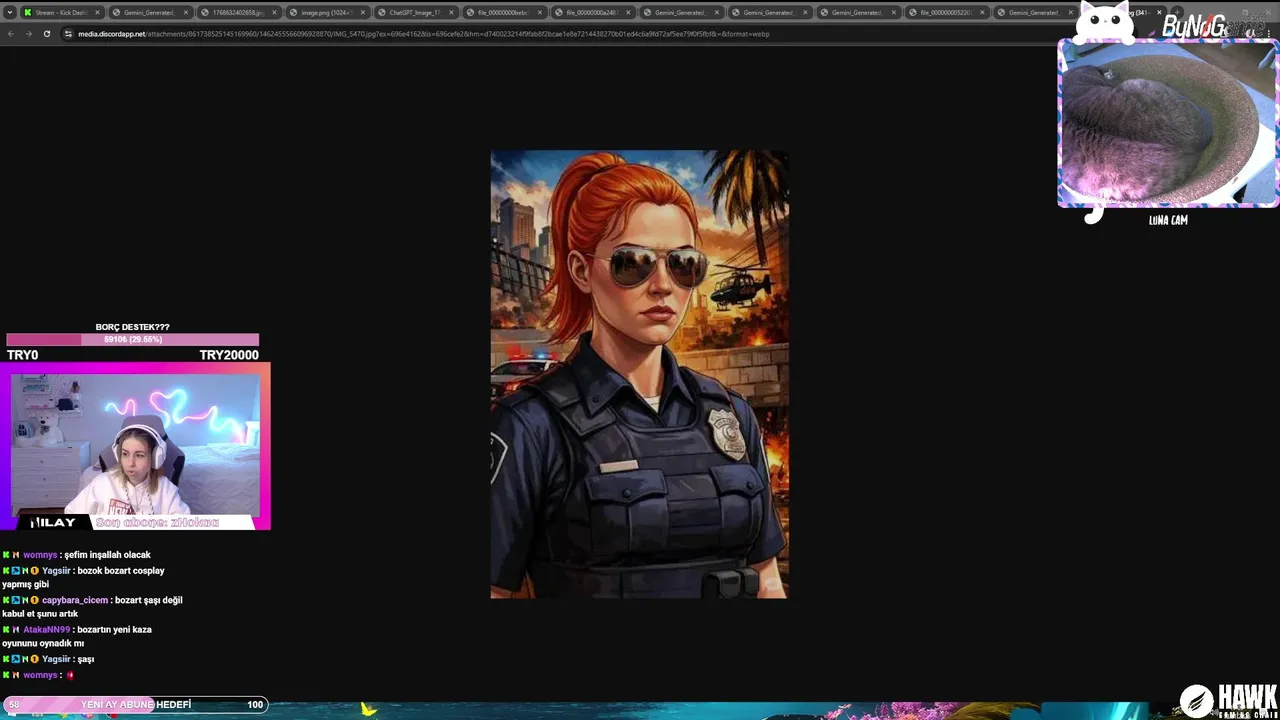Switch to the file_000000005220 tab
Image resolution: width=1280 pixels, height=720 pixels.
(945, 12)
